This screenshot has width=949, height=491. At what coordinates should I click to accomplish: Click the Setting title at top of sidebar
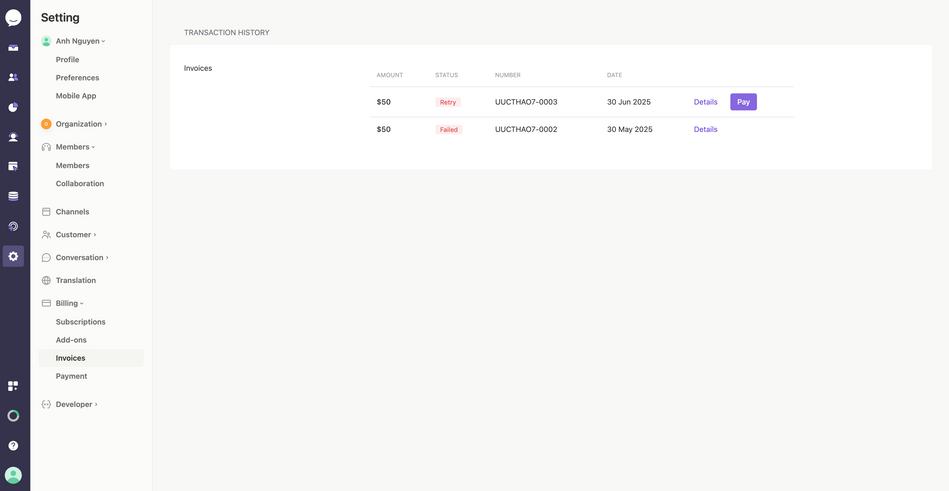click(60, 18)
